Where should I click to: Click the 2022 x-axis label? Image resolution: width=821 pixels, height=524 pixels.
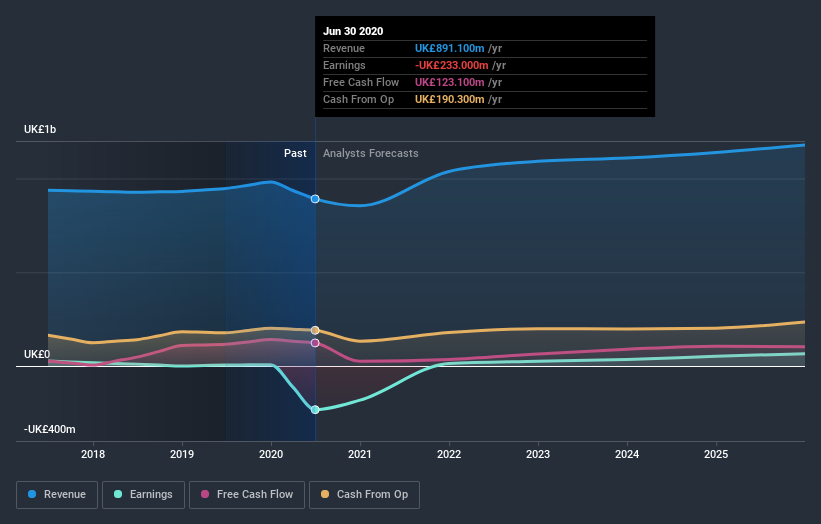pos(449,454)
